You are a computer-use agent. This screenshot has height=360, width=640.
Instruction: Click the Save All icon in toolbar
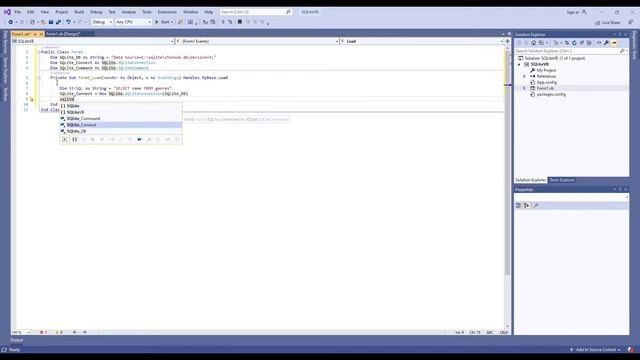point(58,22)
